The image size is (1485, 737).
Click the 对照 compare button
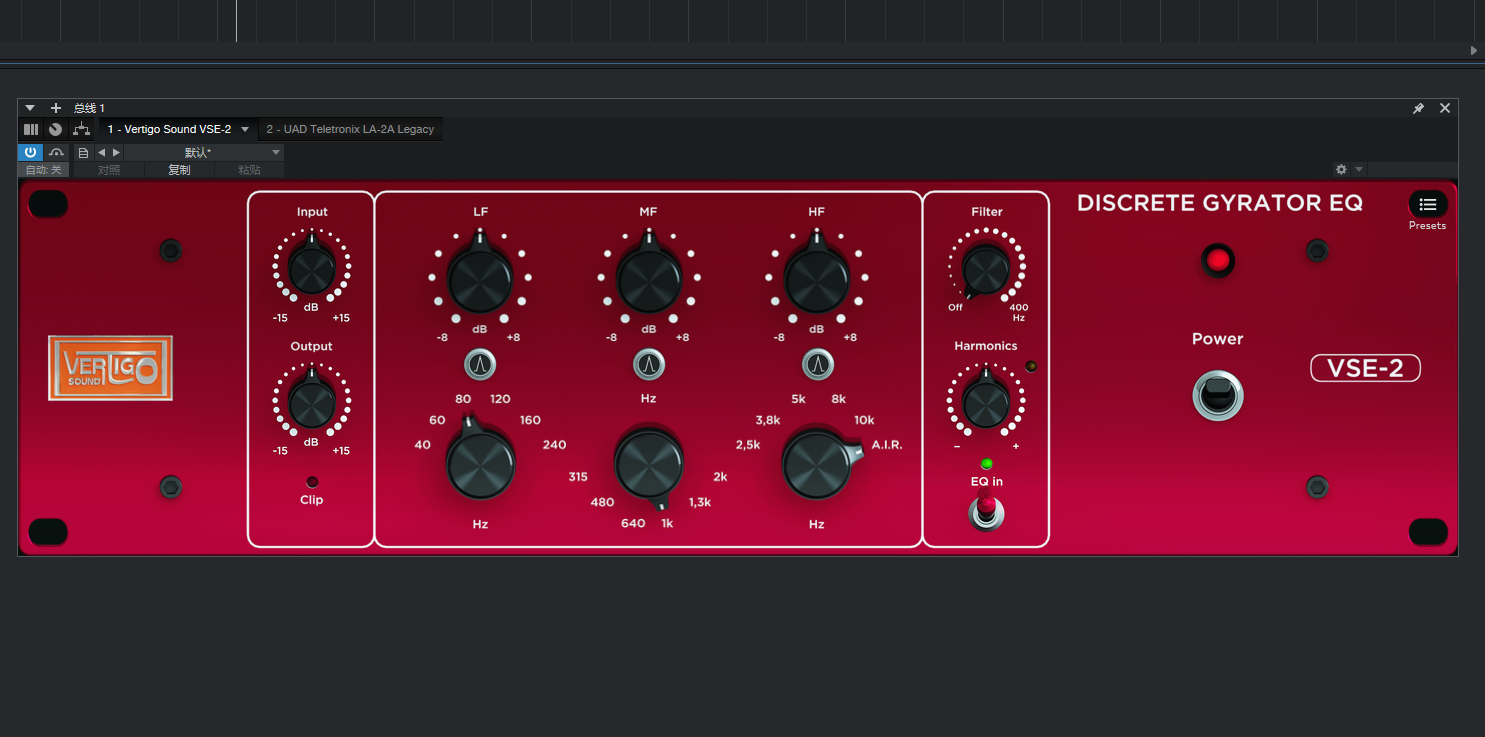click(109, 170)
